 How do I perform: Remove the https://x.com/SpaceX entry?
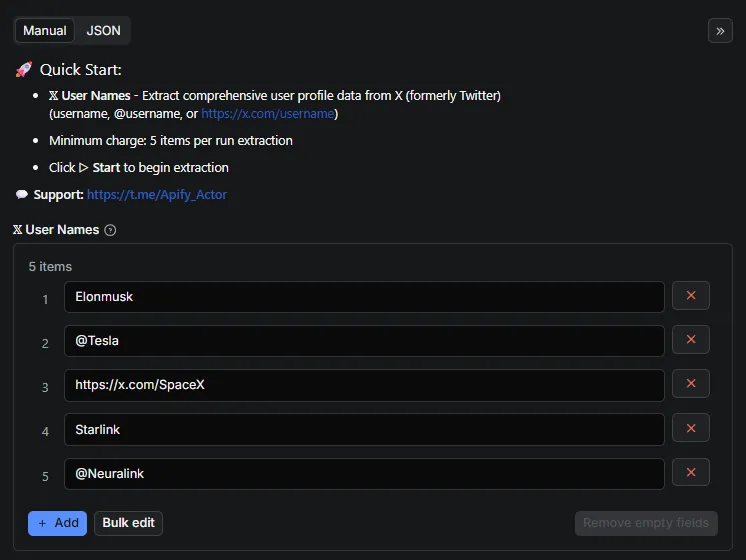[691, 384]
